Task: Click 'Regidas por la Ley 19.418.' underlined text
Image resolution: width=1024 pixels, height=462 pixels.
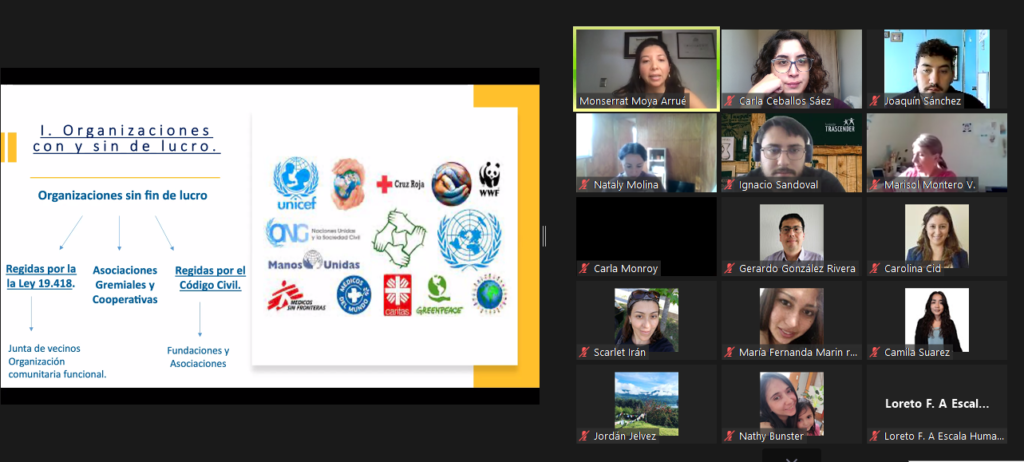Action: (41, 276)
